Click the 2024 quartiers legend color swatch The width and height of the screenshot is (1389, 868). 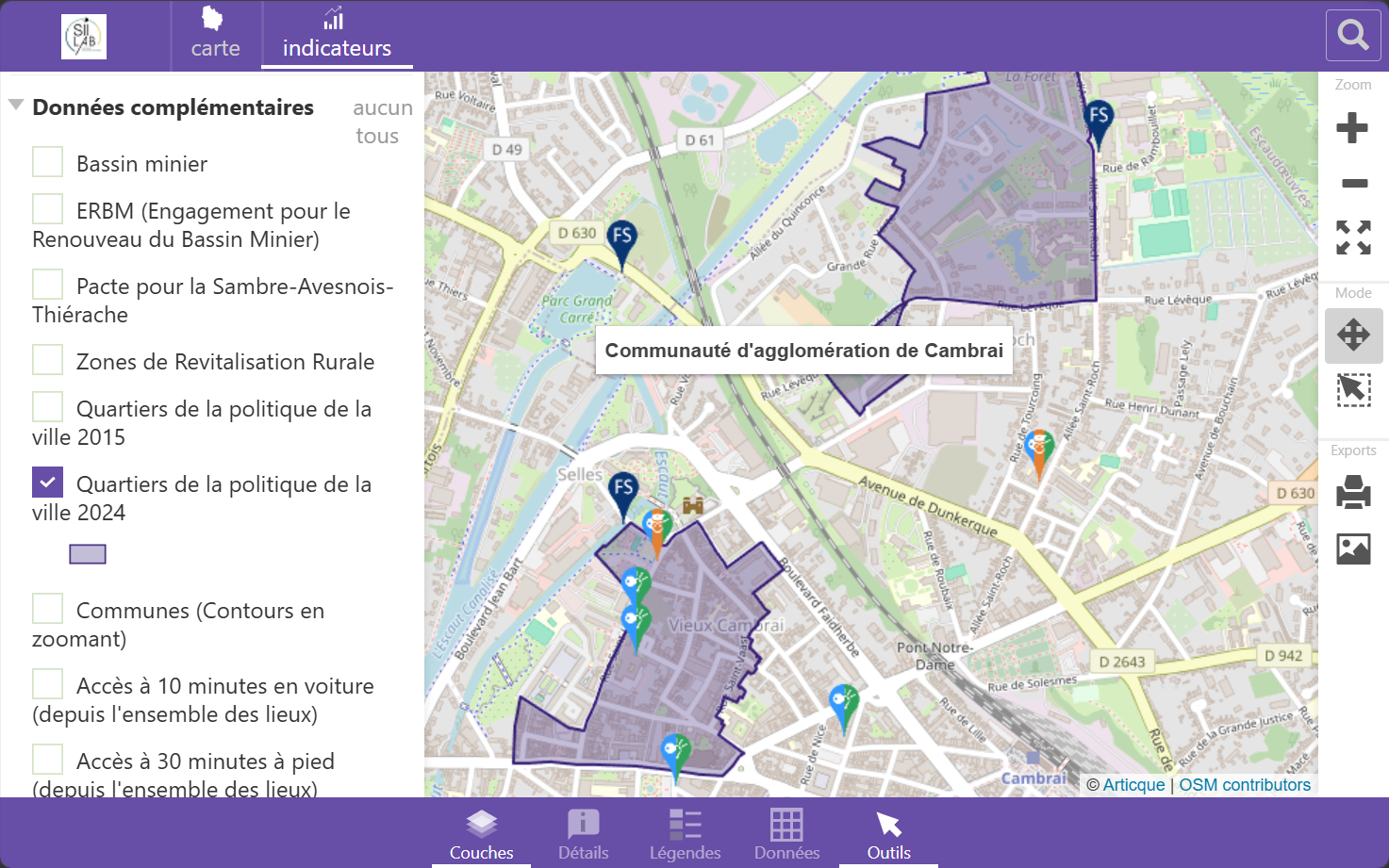click(x=88, y=554)
